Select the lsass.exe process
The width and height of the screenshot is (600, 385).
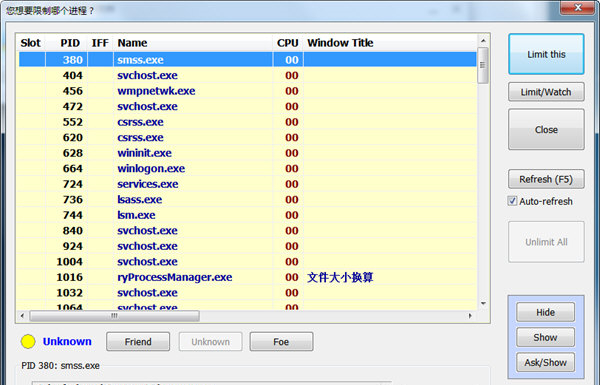click(248, 199)
